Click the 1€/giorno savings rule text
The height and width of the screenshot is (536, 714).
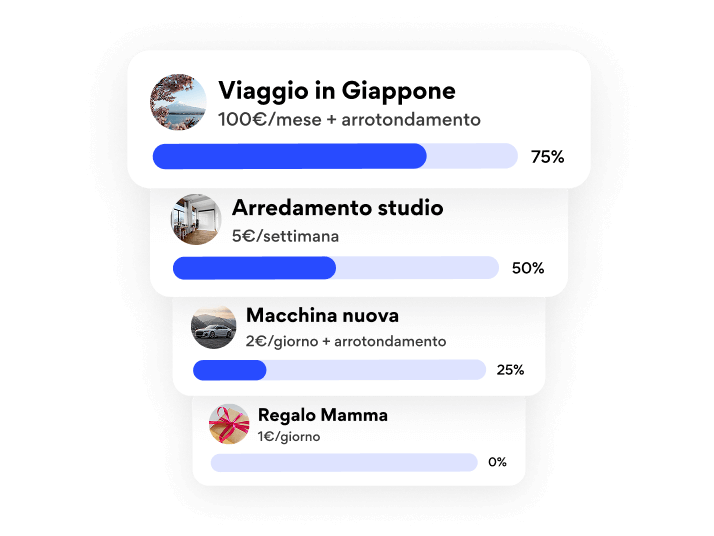[289, 437]
